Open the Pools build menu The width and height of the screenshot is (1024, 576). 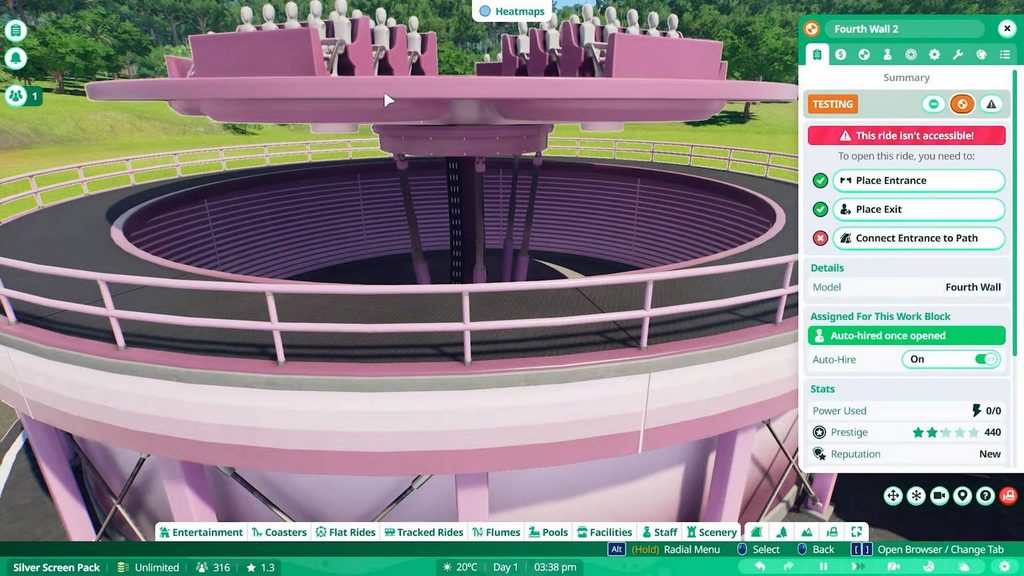click(549, 532)
